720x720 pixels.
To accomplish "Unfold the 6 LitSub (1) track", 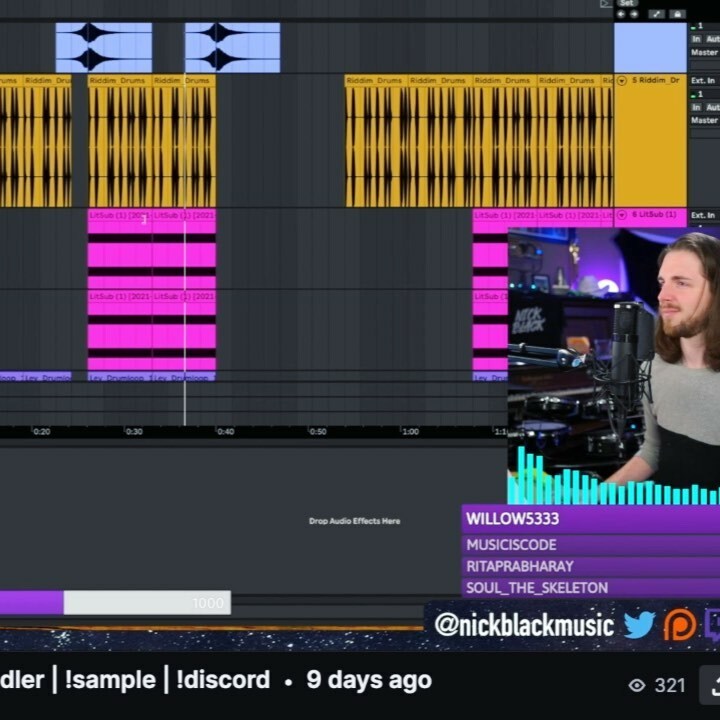I will click(622, 215).
